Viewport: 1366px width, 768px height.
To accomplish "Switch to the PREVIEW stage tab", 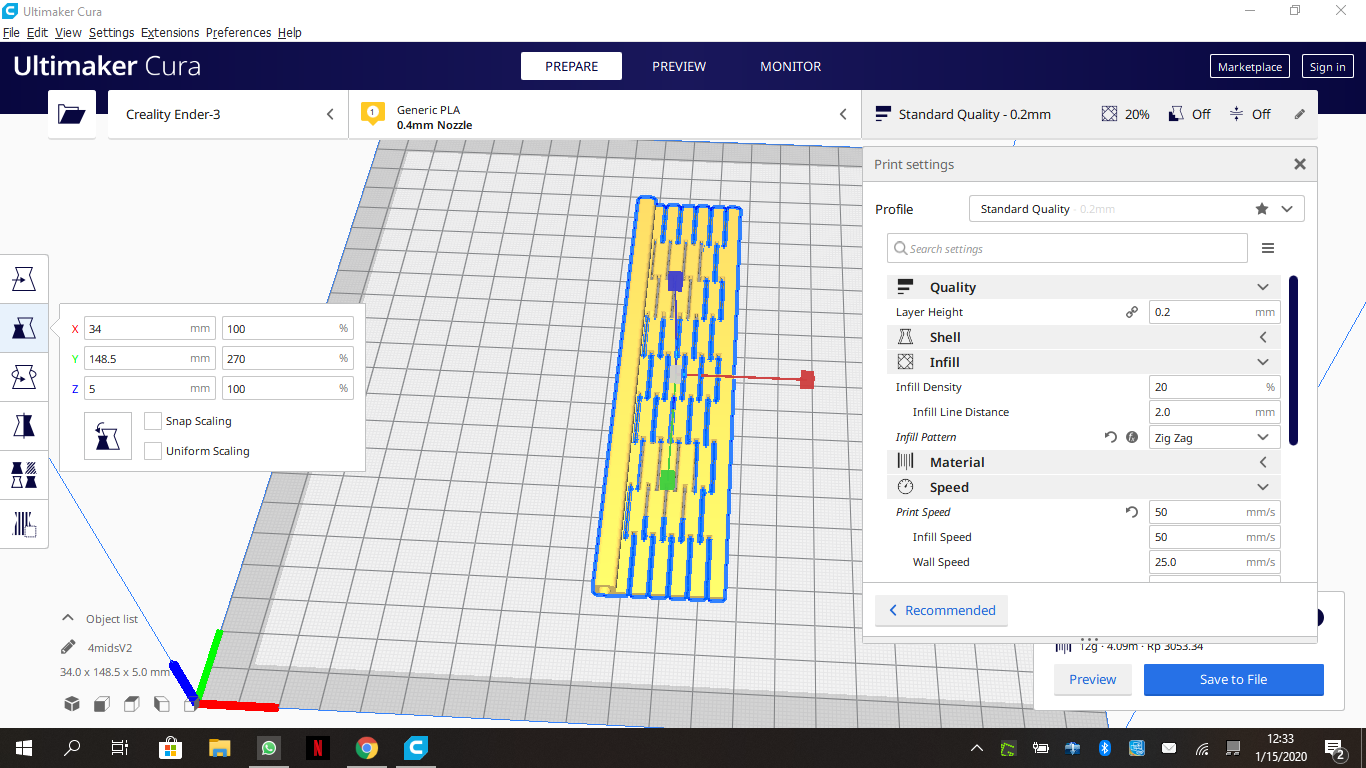I will [679, 66].
